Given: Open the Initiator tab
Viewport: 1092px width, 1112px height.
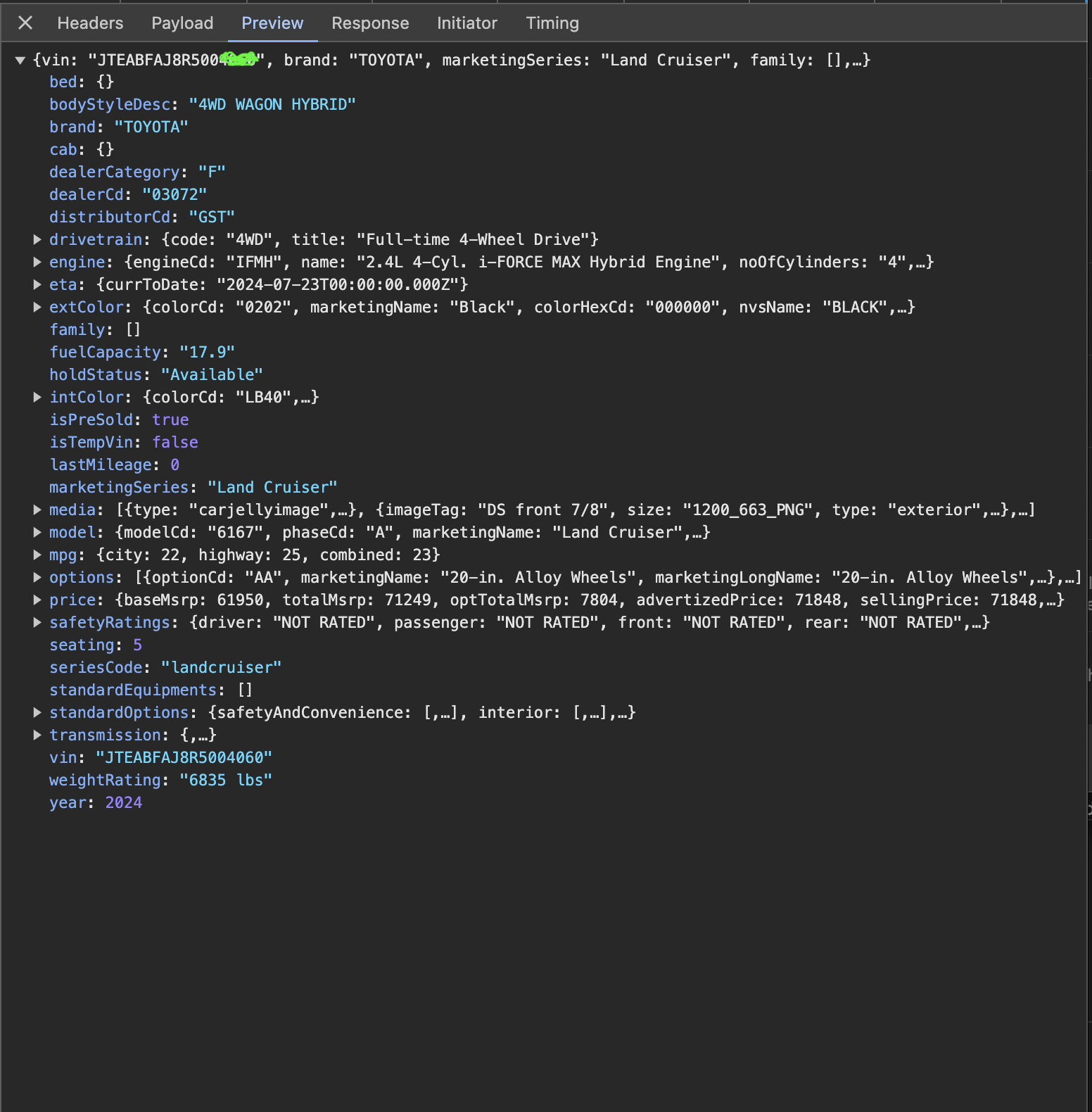Looking at the screenshot, I should pos(467,23).
